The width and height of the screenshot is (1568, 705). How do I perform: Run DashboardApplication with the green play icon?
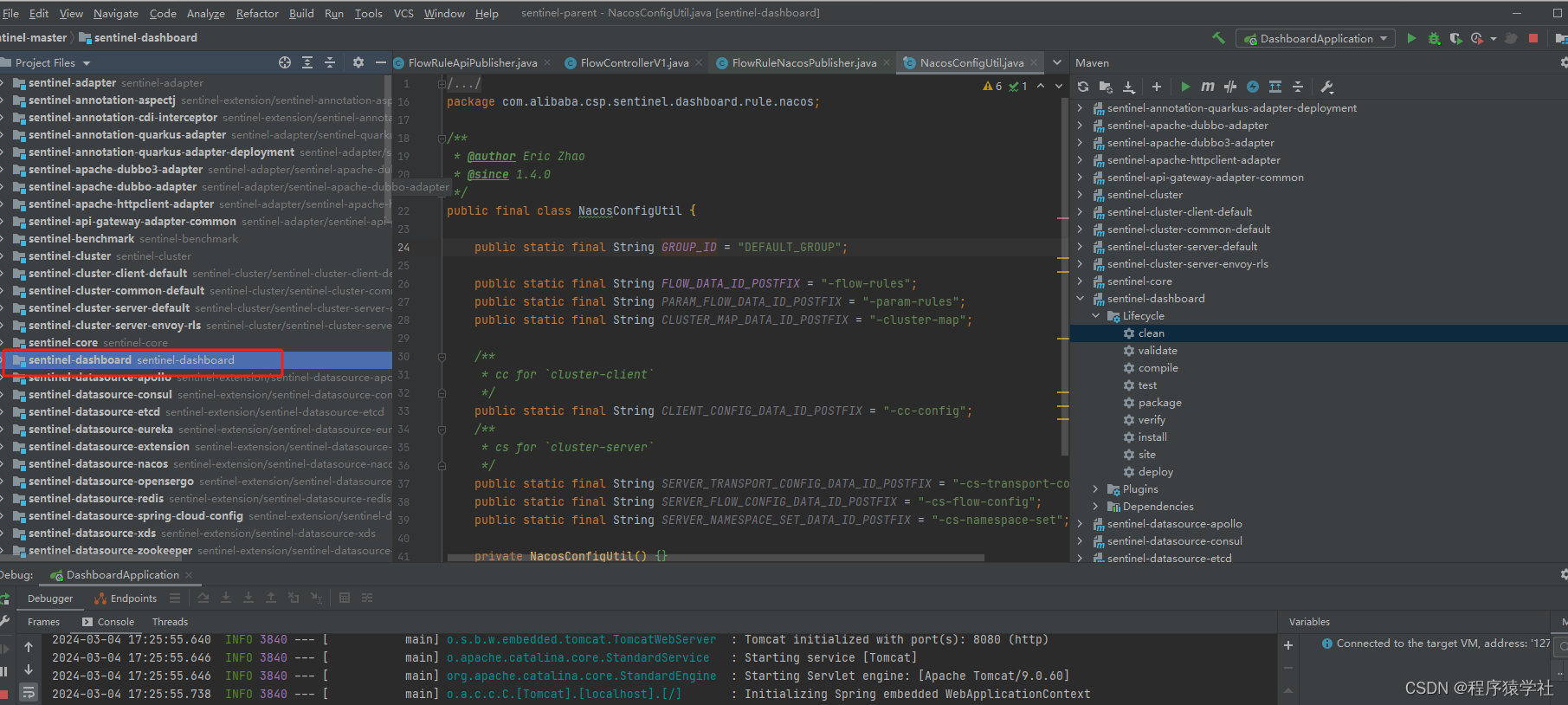tap(1411, 38)
